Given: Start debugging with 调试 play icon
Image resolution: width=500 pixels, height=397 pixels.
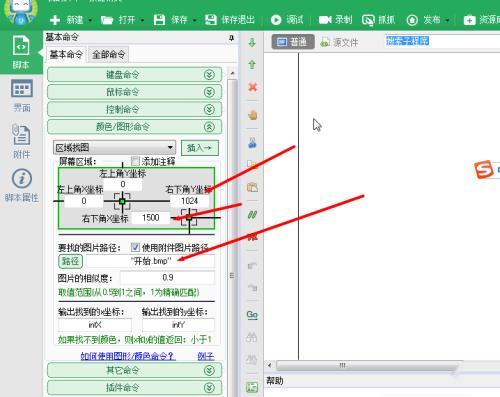Looking at the screenshot, I should coord(276,20).
